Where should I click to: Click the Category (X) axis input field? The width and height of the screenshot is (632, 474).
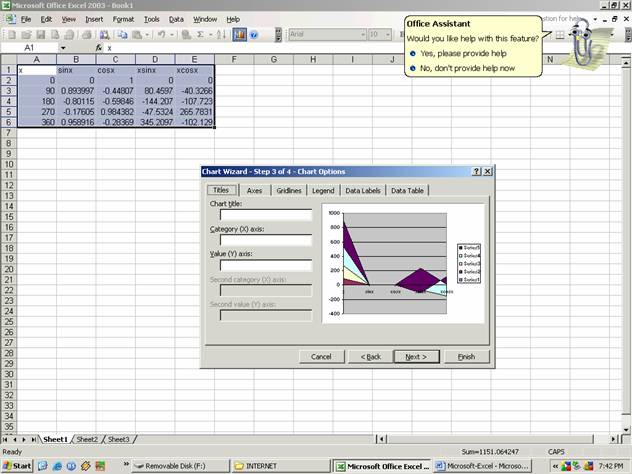266,240
